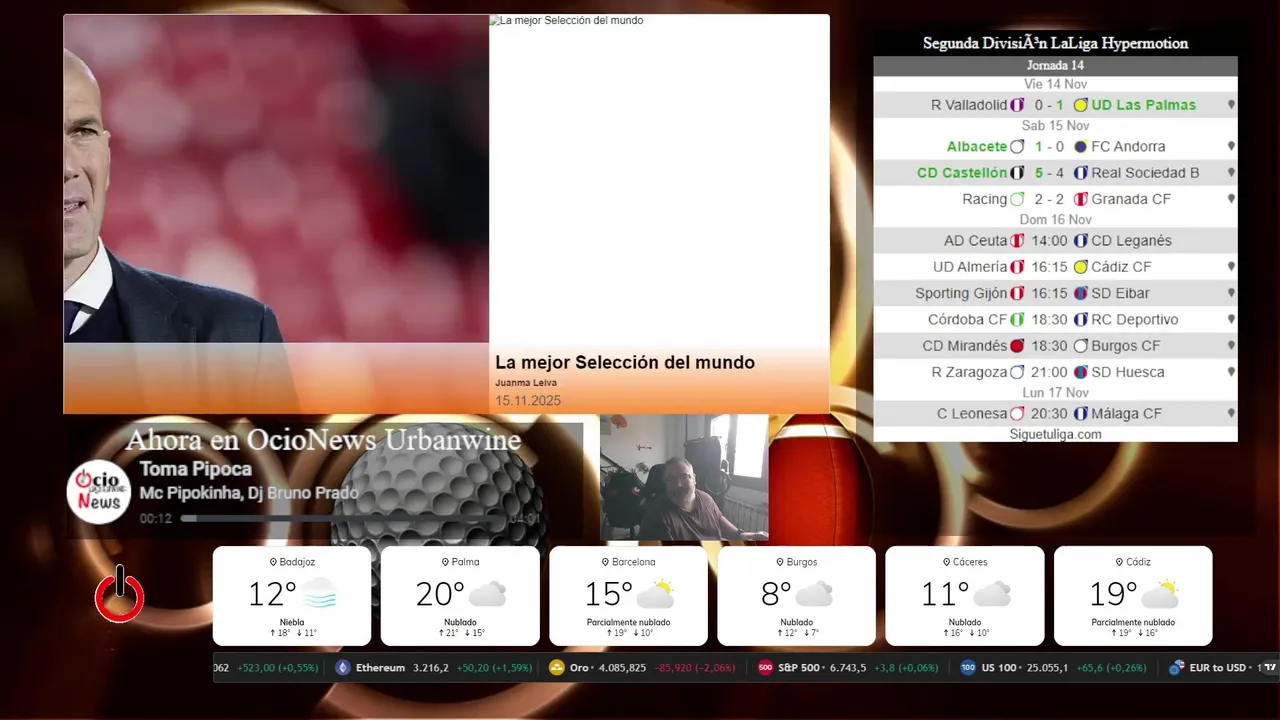Screen dimensions: 1280x720
Task: Open the Burgos weather location label
Action: (797, 562)
